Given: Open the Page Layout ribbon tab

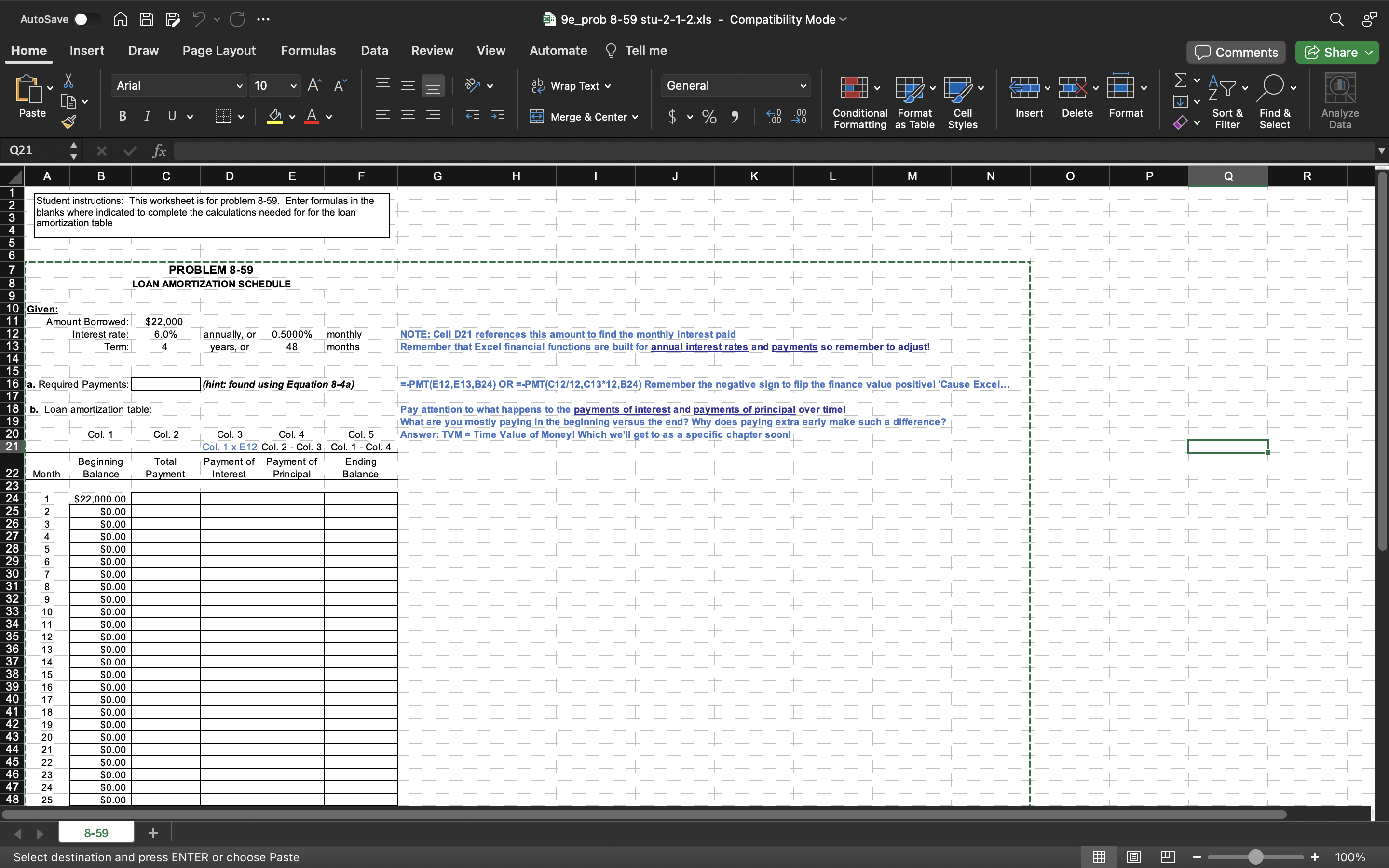Looking at the screenshot, I should pos(218,51).
